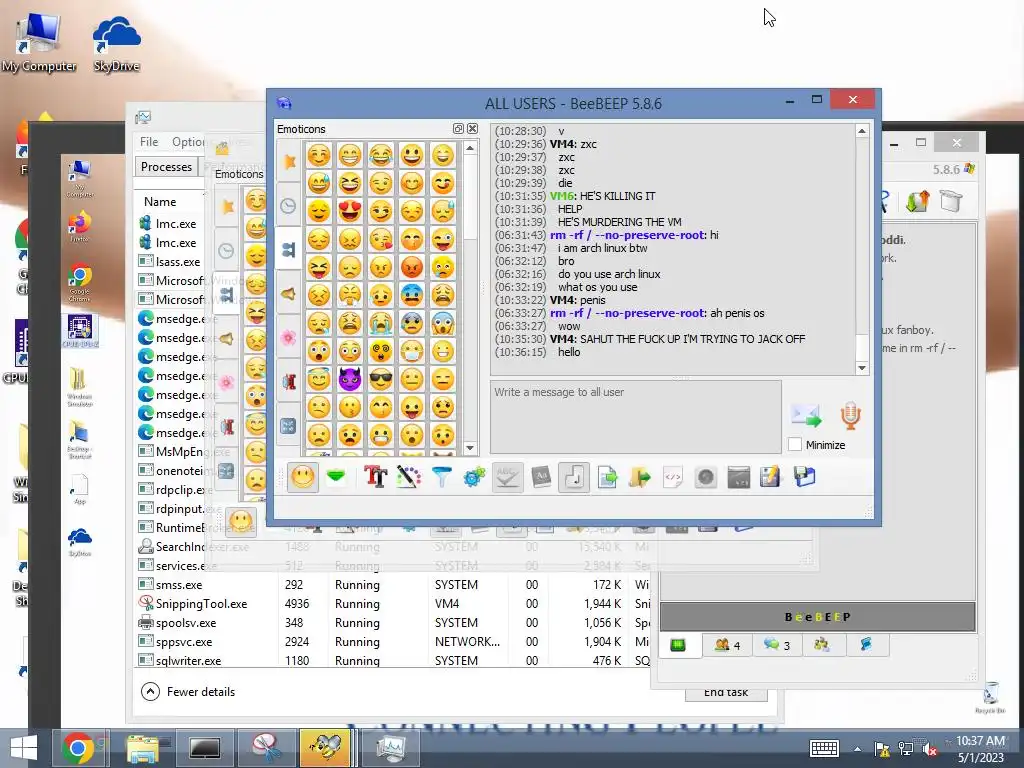Insert the sunglasses emoji
1024x768 pixels.
pyautogui.click(x=381, y=379)
